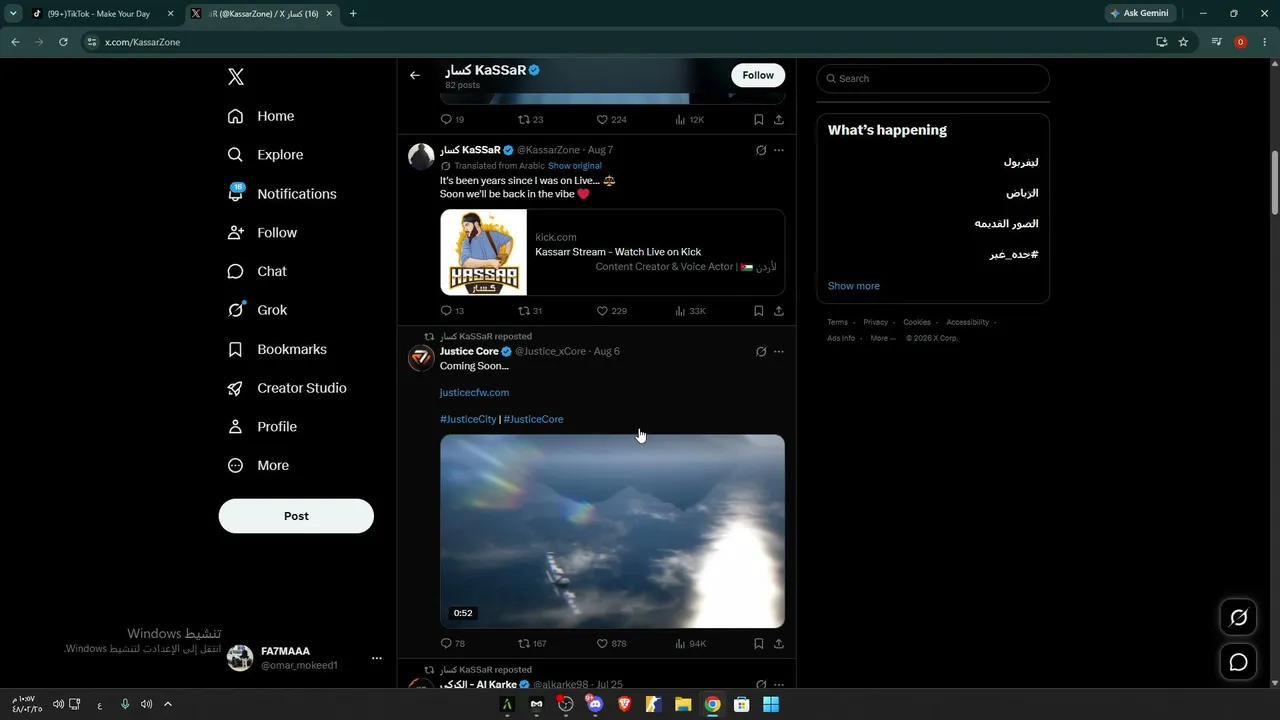Open more options for Aug 7 post

[779, 150]
